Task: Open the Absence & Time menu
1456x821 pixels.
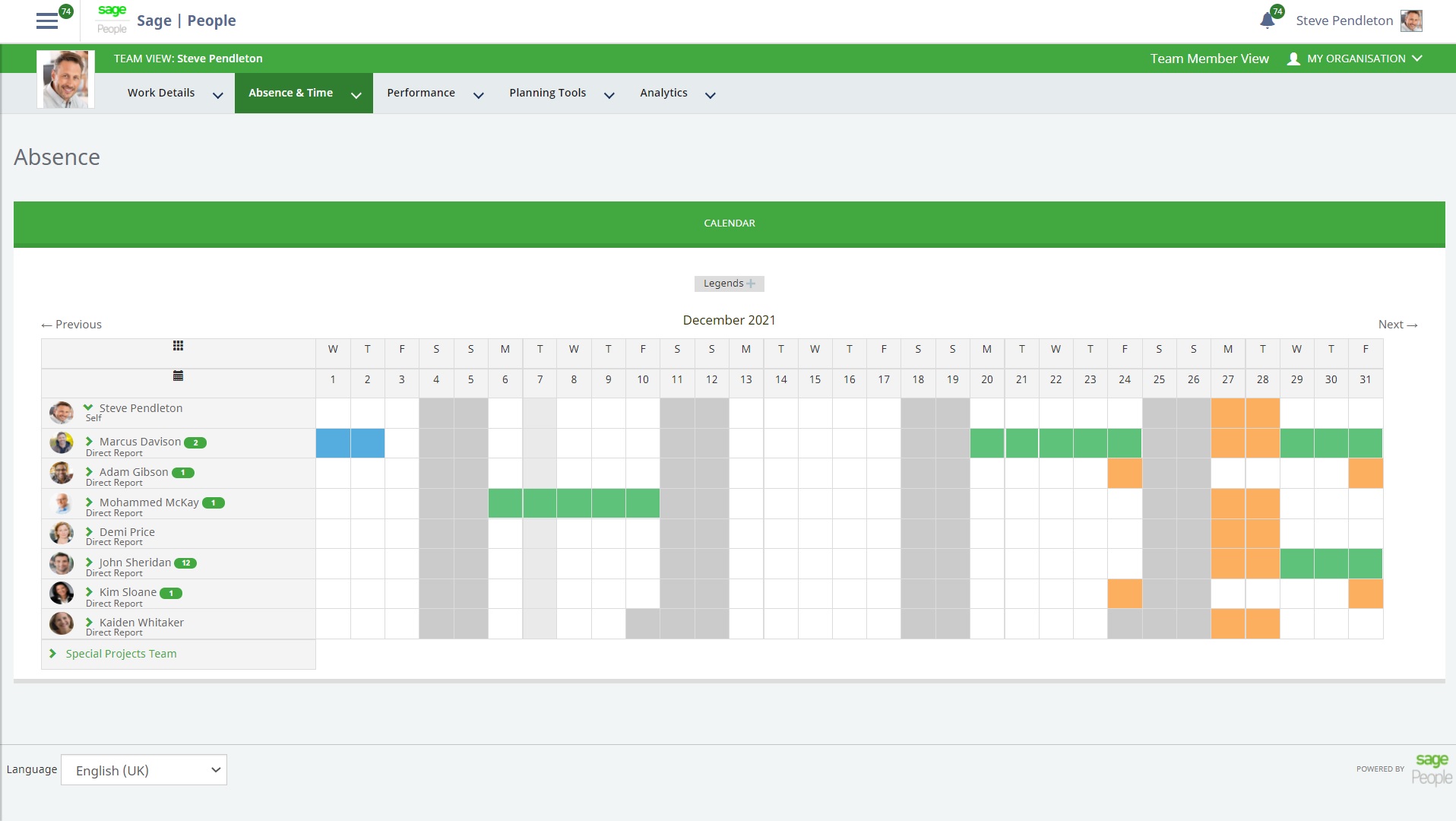Action: tap(303, 93)
